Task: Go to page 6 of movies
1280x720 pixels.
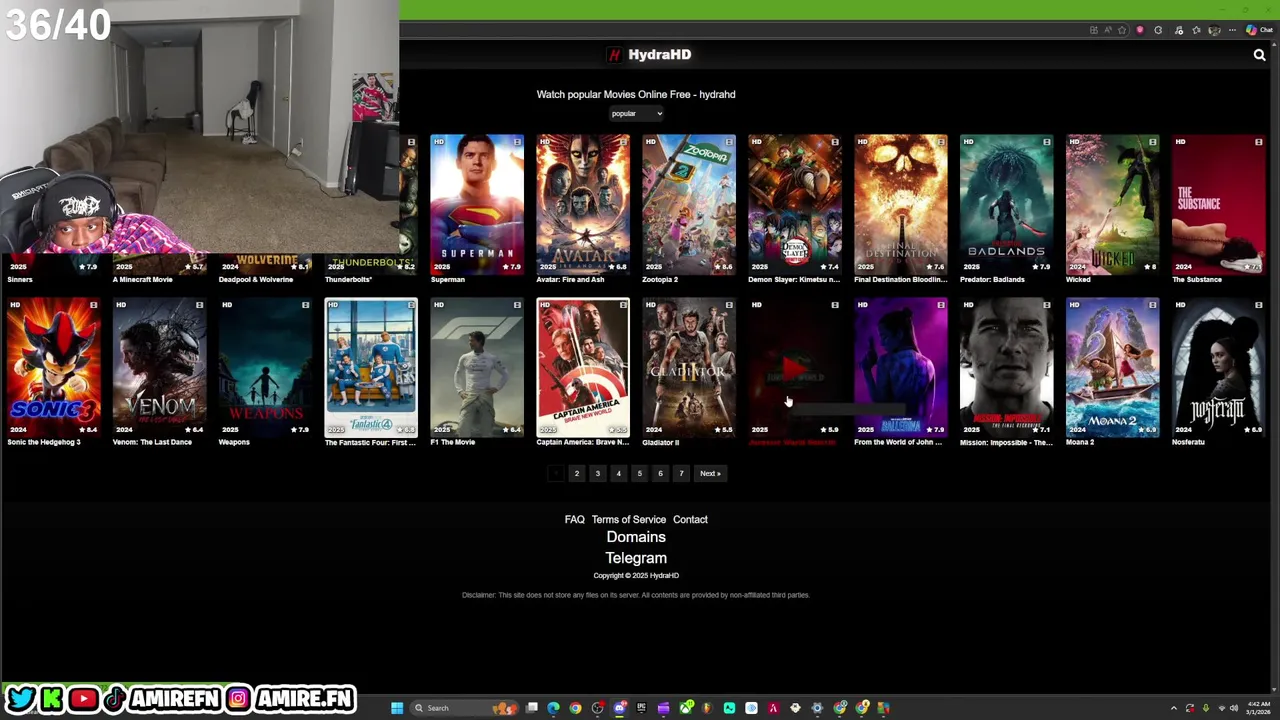Action: pos(660,473)
